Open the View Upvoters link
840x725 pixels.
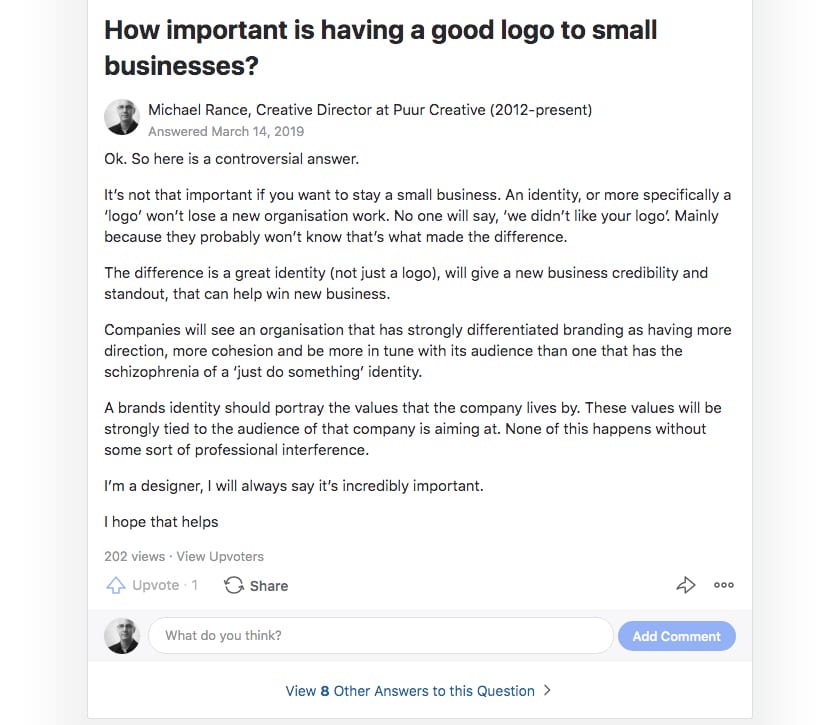coord(220,556)
